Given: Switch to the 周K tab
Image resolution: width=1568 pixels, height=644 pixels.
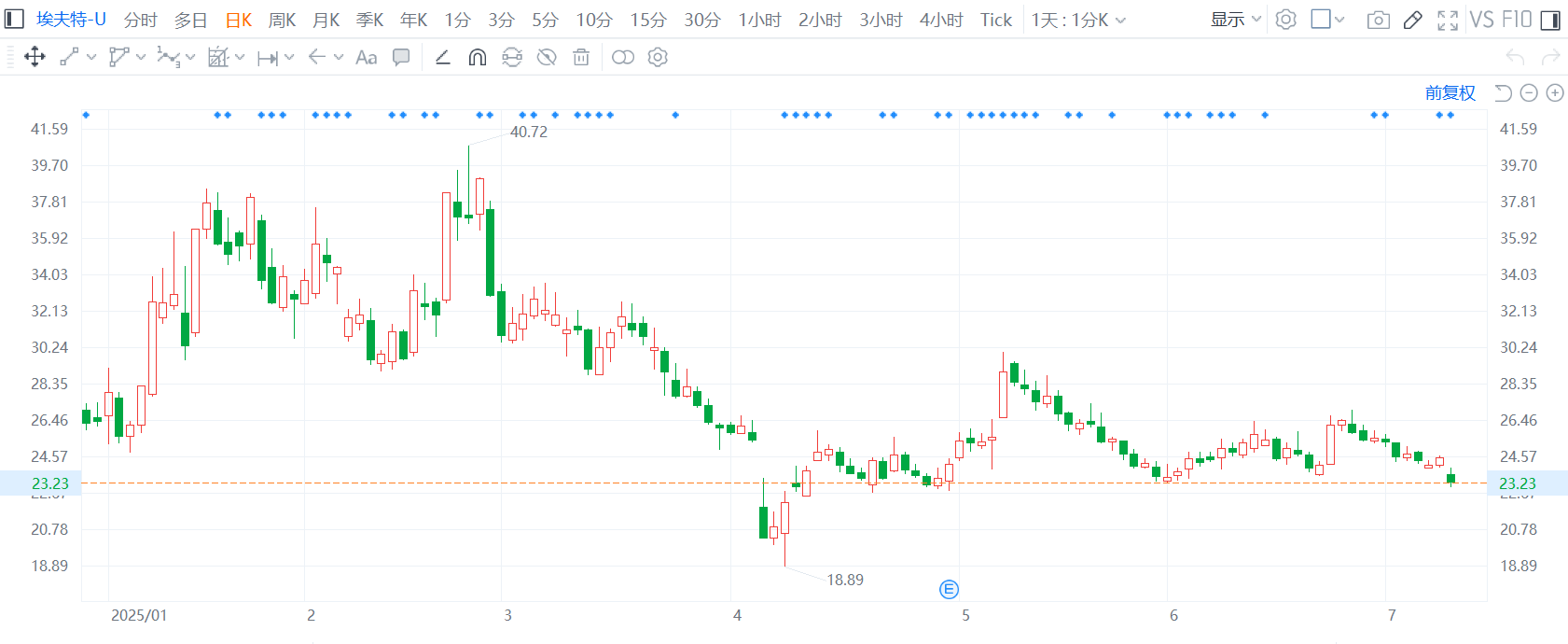Looking at the screenshot, I should tap(282, 20).
